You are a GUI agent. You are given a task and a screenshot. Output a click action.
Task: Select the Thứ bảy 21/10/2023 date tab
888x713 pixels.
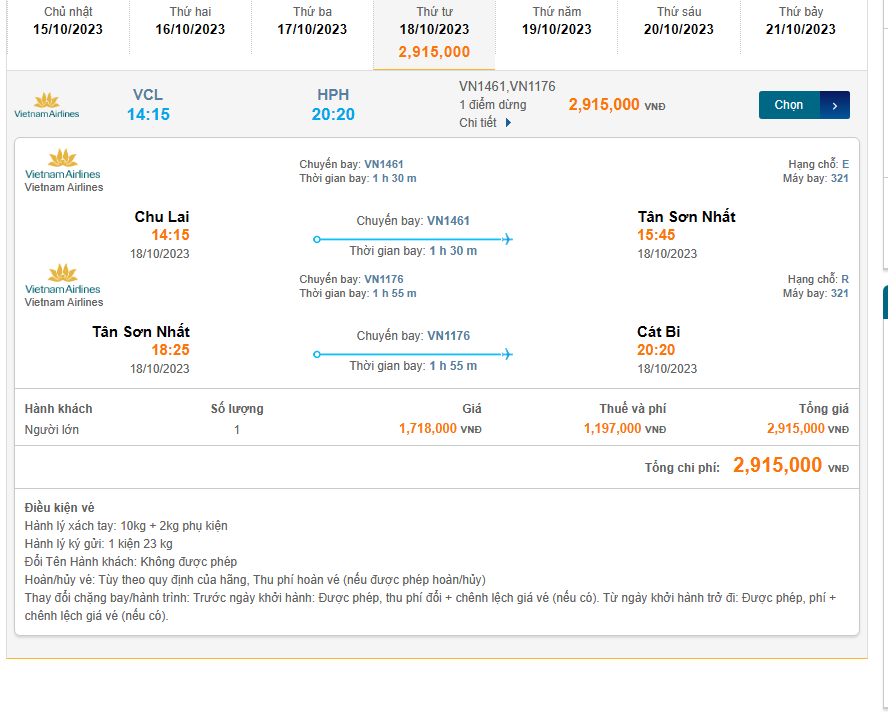[801, 21]
